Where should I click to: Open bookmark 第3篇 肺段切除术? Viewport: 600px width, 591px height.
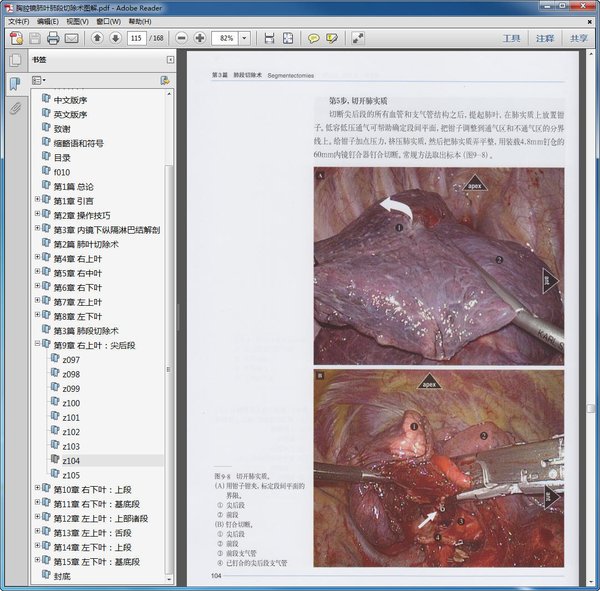pyautogui.click(x=86, y=331)
